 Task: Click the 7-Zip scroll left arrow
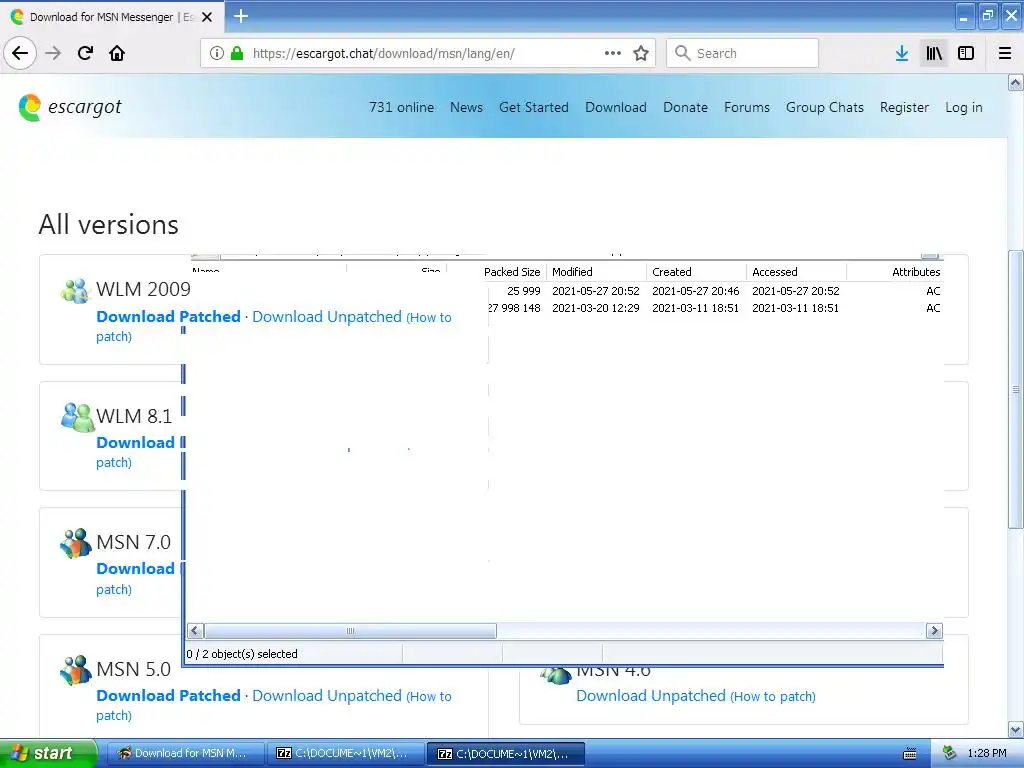195,631
